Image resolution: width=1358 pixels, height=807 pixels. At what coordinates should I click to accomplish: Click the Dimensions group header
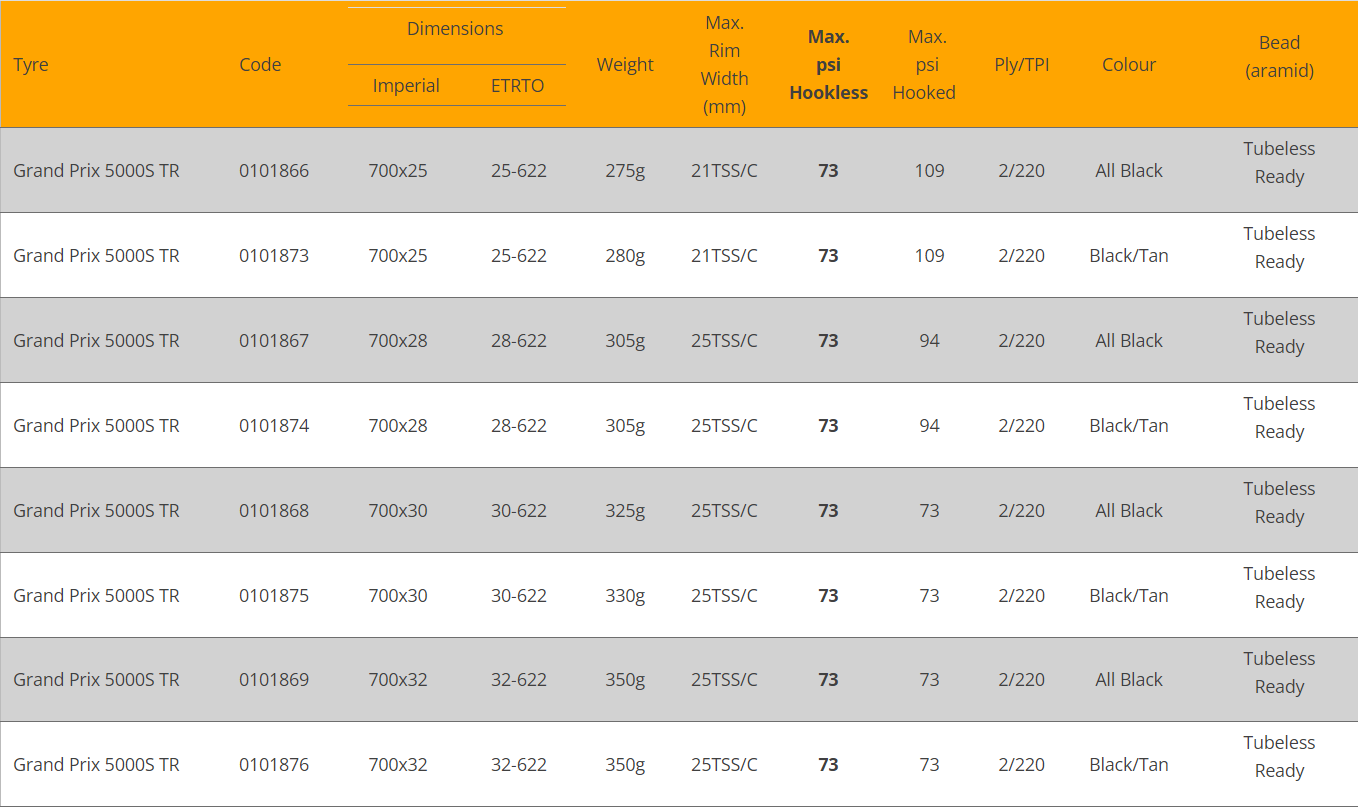(455, 29)
